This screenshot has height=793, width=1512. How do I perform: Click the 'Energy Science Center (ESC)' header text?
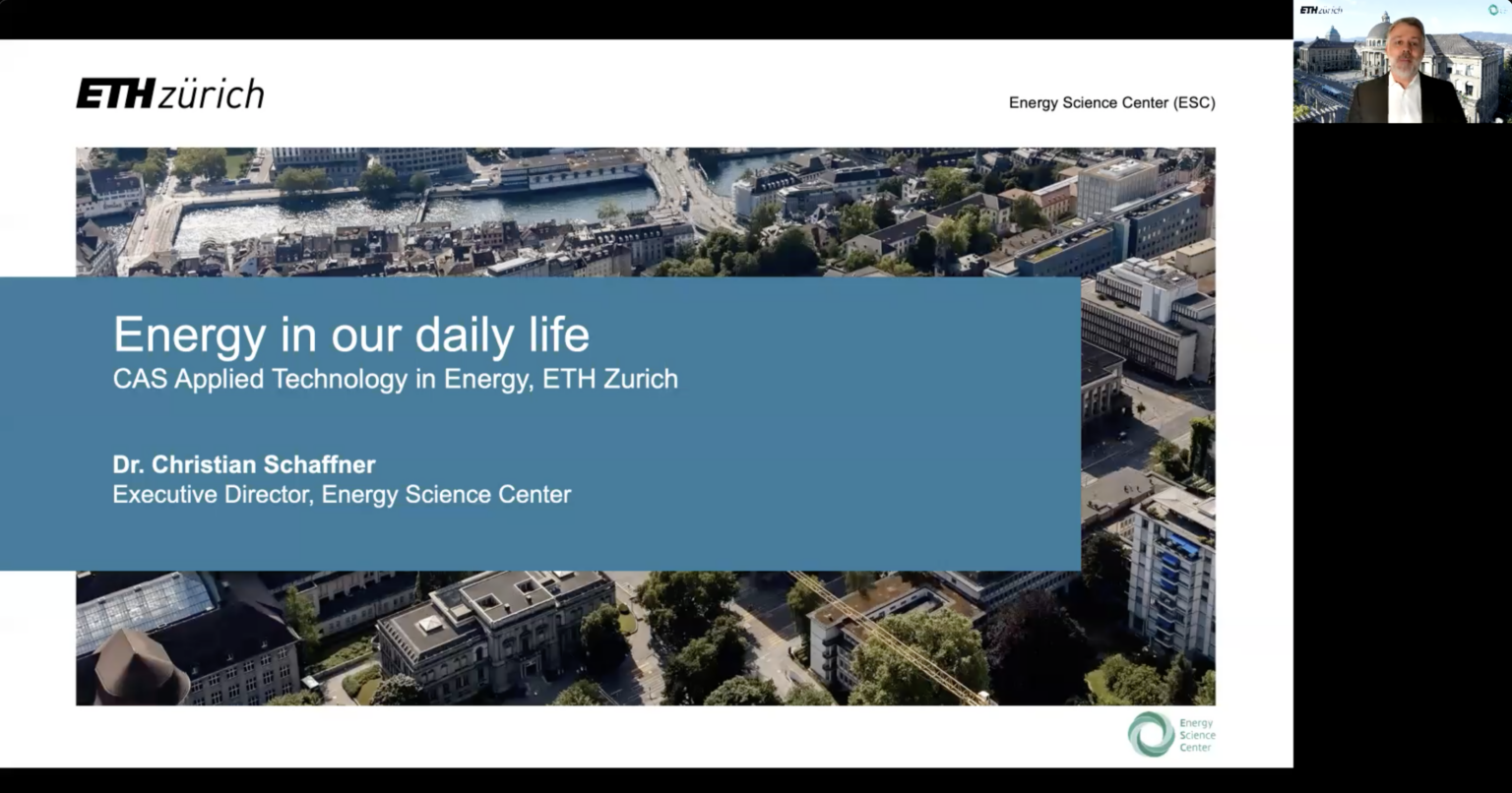1112,102
